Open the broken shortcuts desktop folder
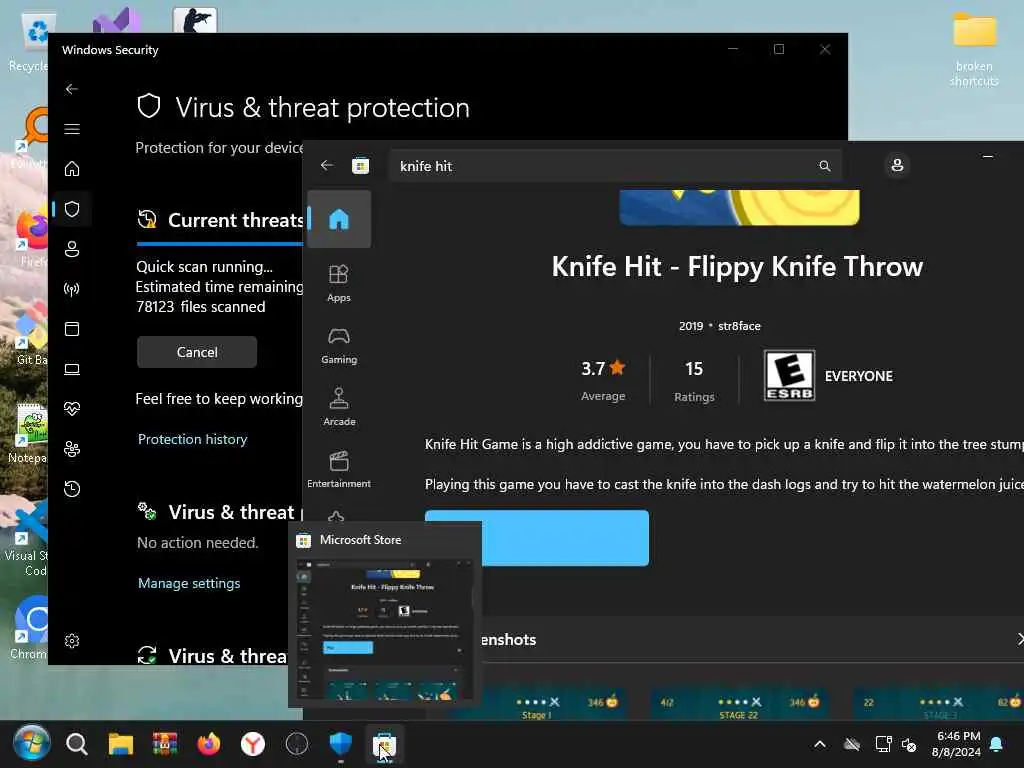 point(974,49)
